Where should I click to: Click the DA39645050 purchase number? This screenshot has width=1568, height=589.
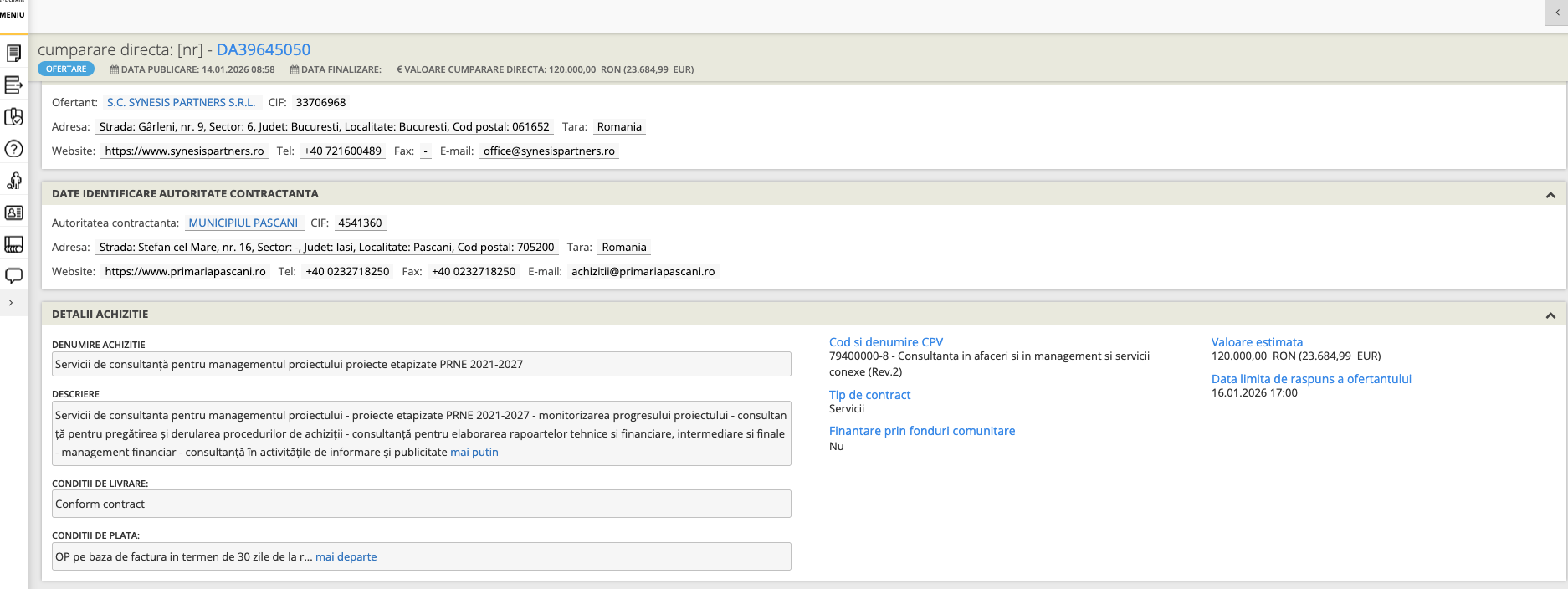[263, 50]
